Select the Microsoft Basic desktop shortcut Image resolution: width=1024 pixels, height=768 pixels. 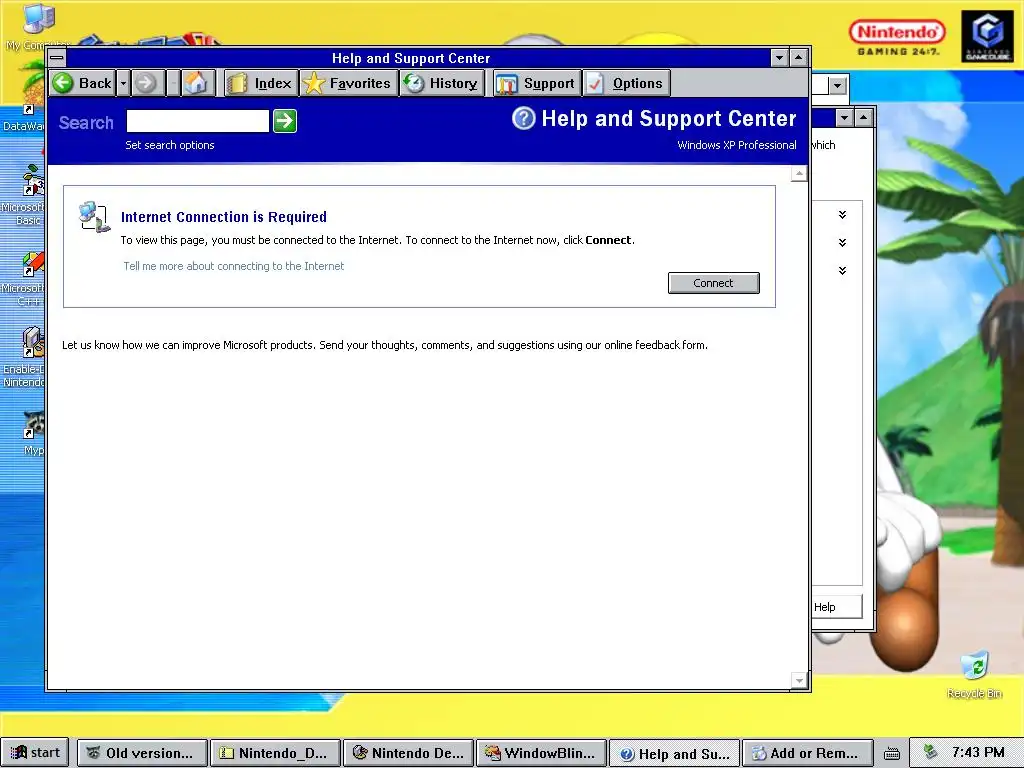(26, 195)
